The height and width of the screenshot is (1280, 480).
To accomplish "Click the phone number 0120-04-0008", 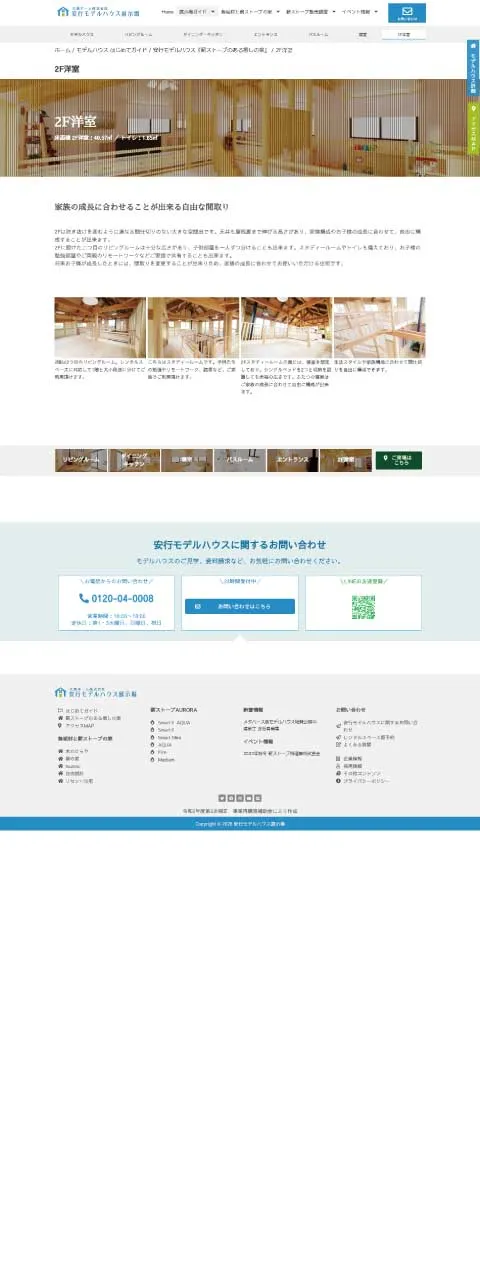I will 118,599.
